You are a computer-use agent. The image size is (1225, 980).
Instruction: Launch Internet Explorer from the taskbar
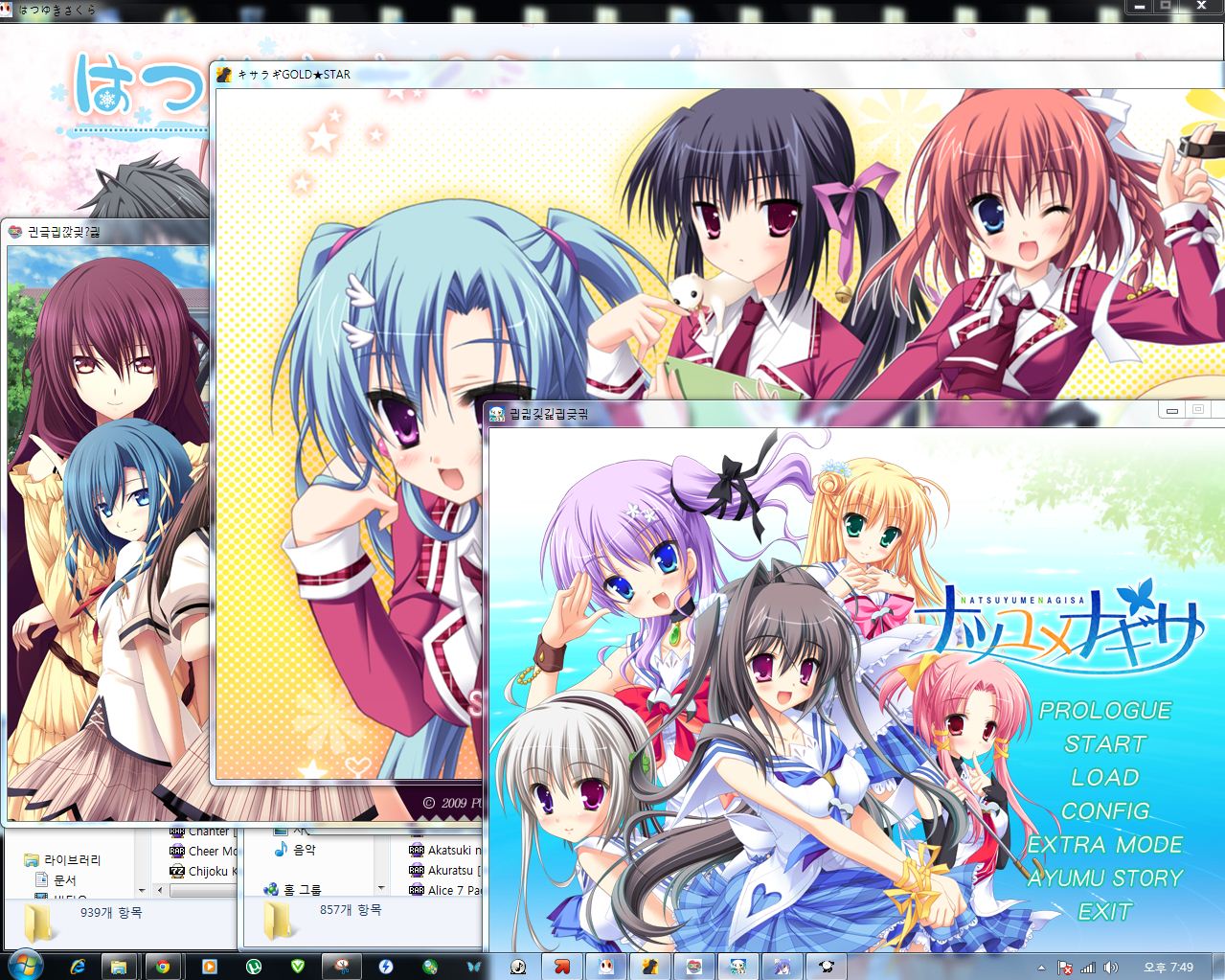[78, 967]
